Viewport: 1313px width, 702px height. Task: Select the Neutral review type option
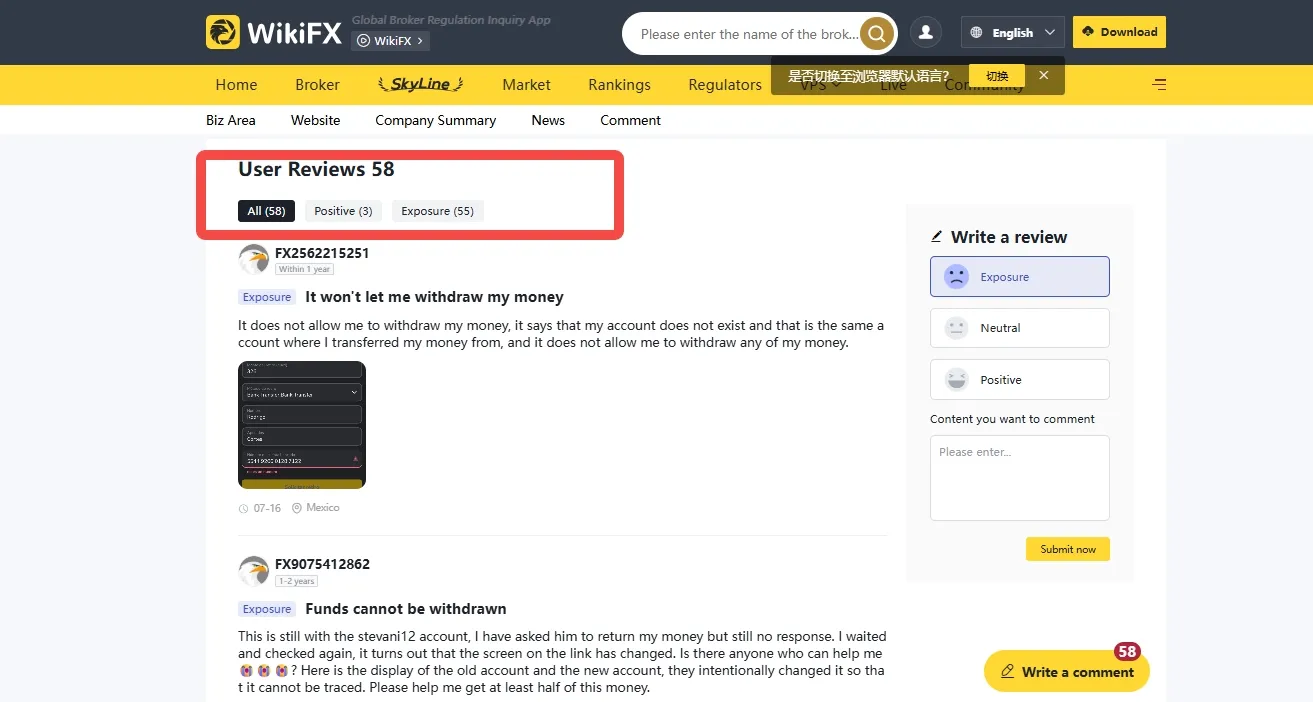1019,328
